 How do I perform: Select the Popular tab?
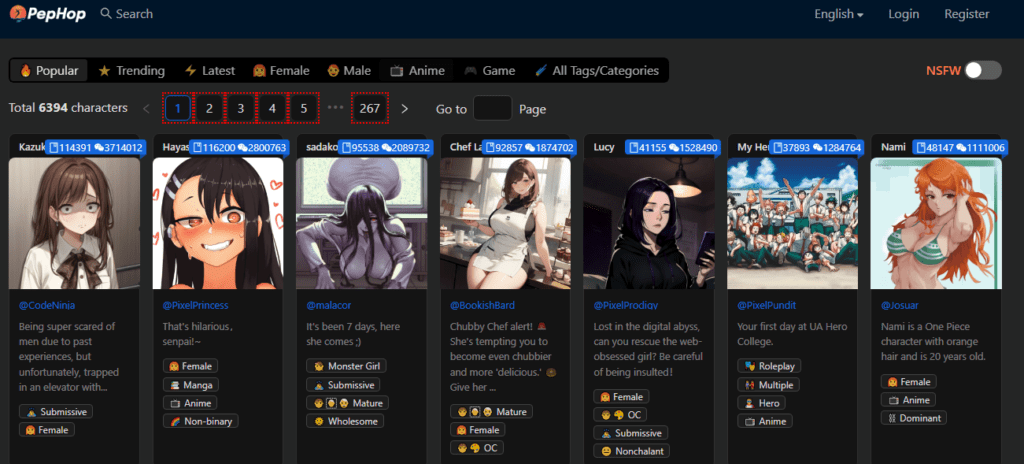coord(49,71)
